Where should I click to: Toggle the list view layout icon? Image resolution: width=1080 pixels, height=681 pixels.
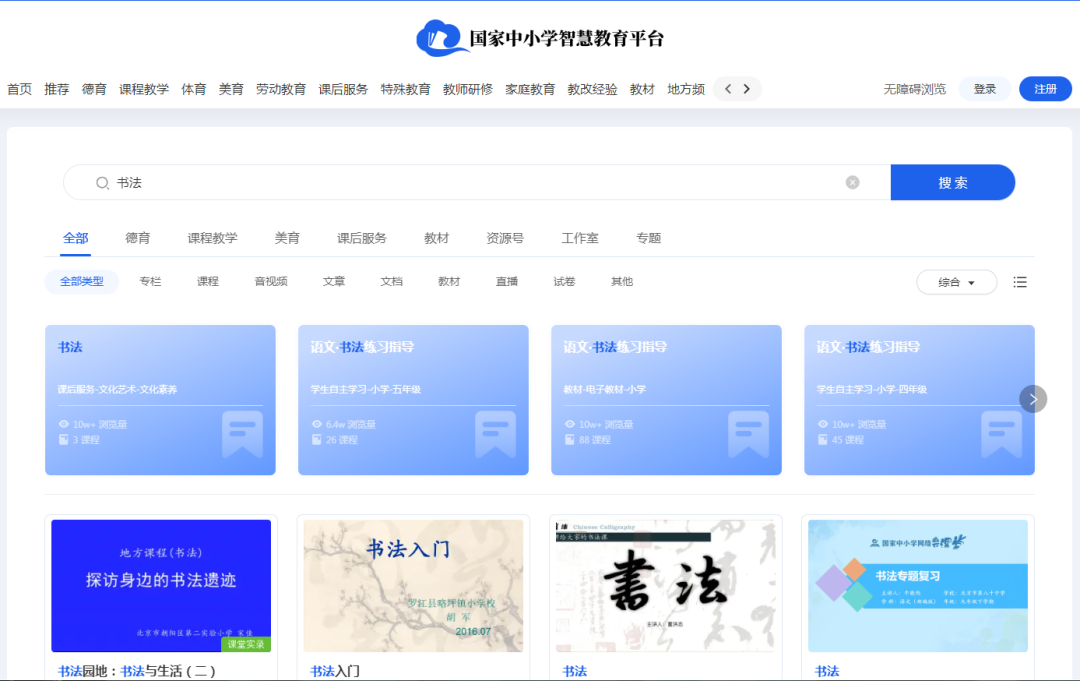pyautogui.click(x=1020, y=282)
